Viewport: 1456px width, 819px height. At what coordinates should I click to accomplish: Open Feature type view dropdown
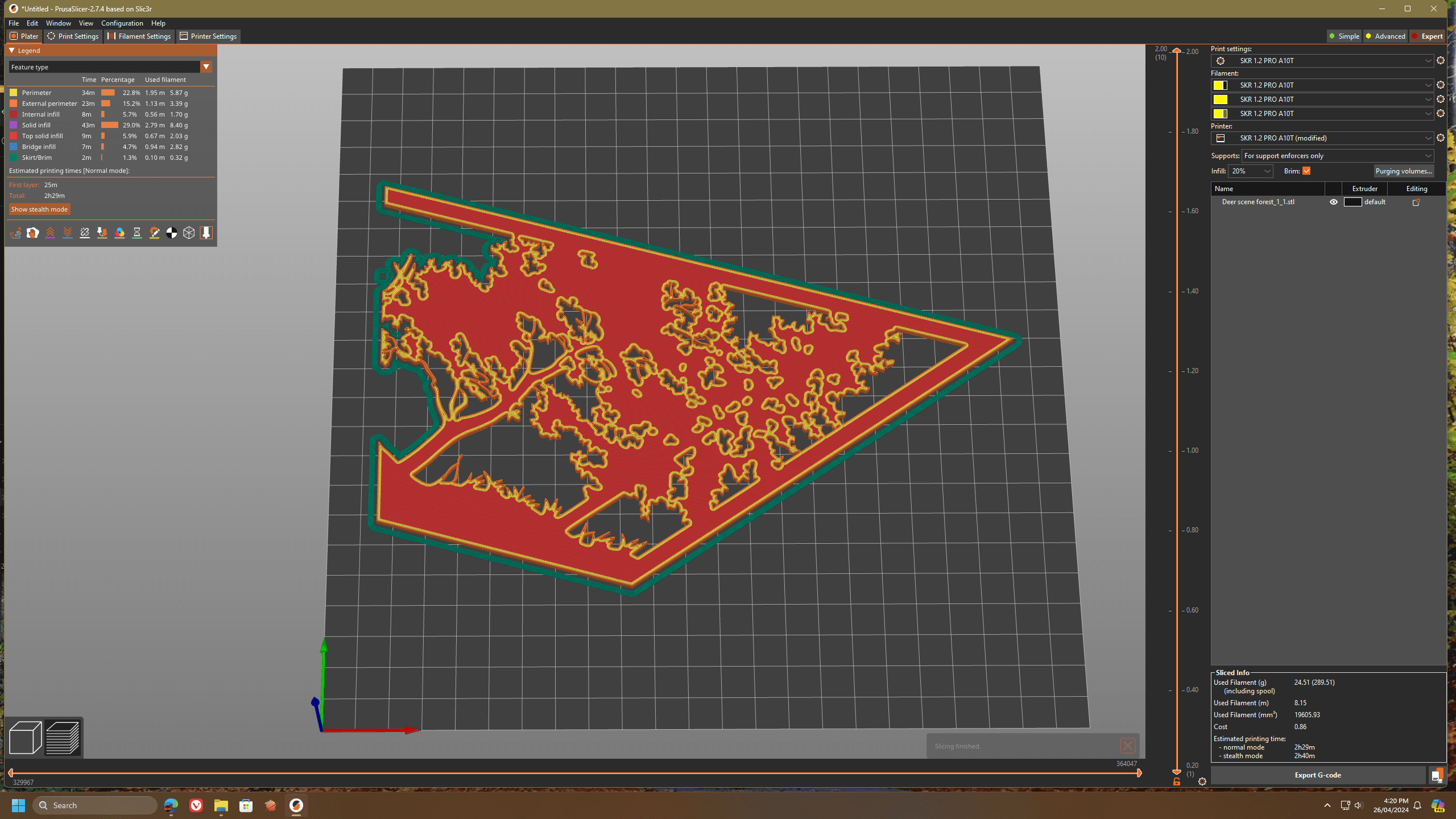pyautogui.click(x=110, y=67)
